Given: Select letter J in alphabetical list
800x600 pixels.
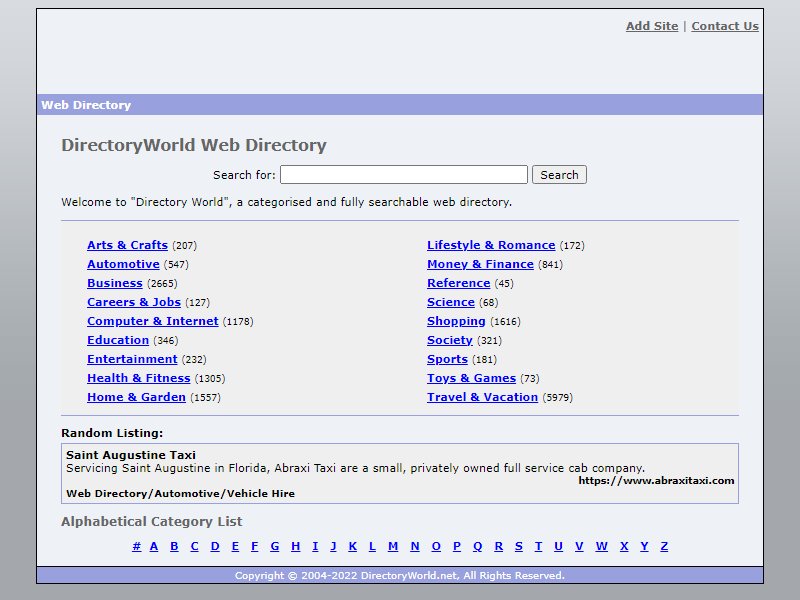Looking at the screenshot, I should tap(334, 546).
